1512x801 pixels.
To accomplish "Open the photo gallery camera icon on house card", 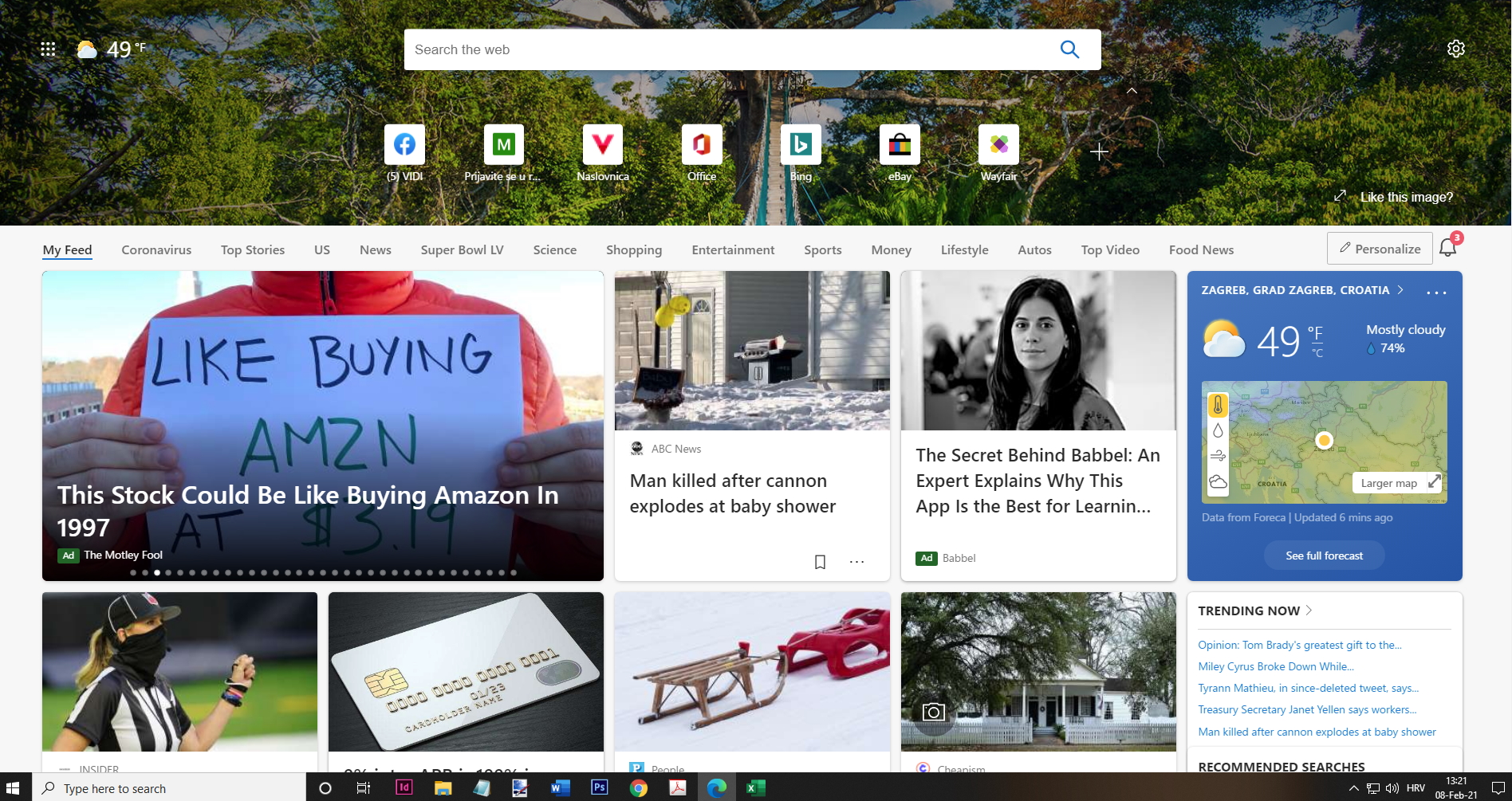I will point(933,712).
